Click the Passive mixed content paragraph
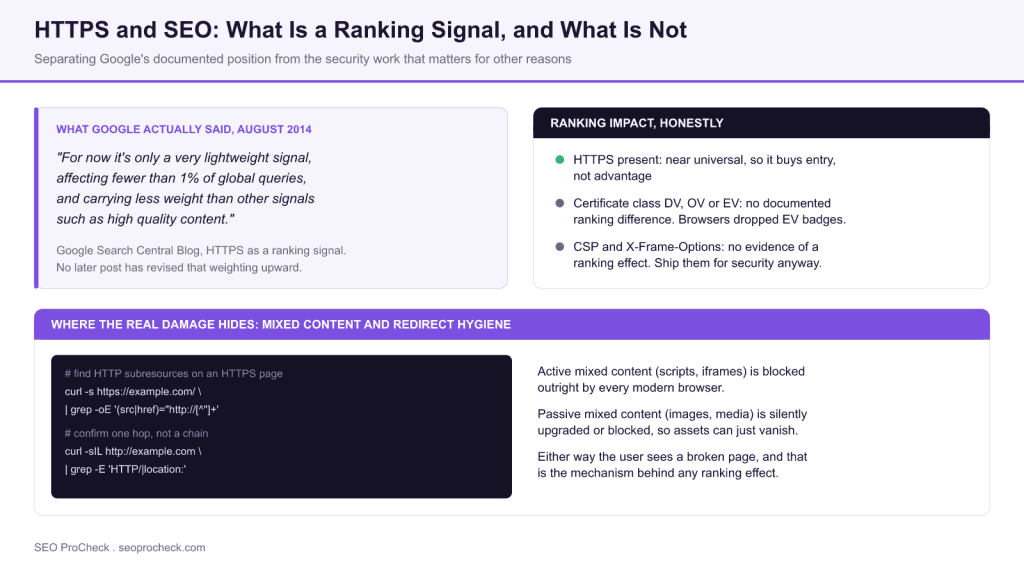This screenshot has width=1024, height=576. pos(673,422)
